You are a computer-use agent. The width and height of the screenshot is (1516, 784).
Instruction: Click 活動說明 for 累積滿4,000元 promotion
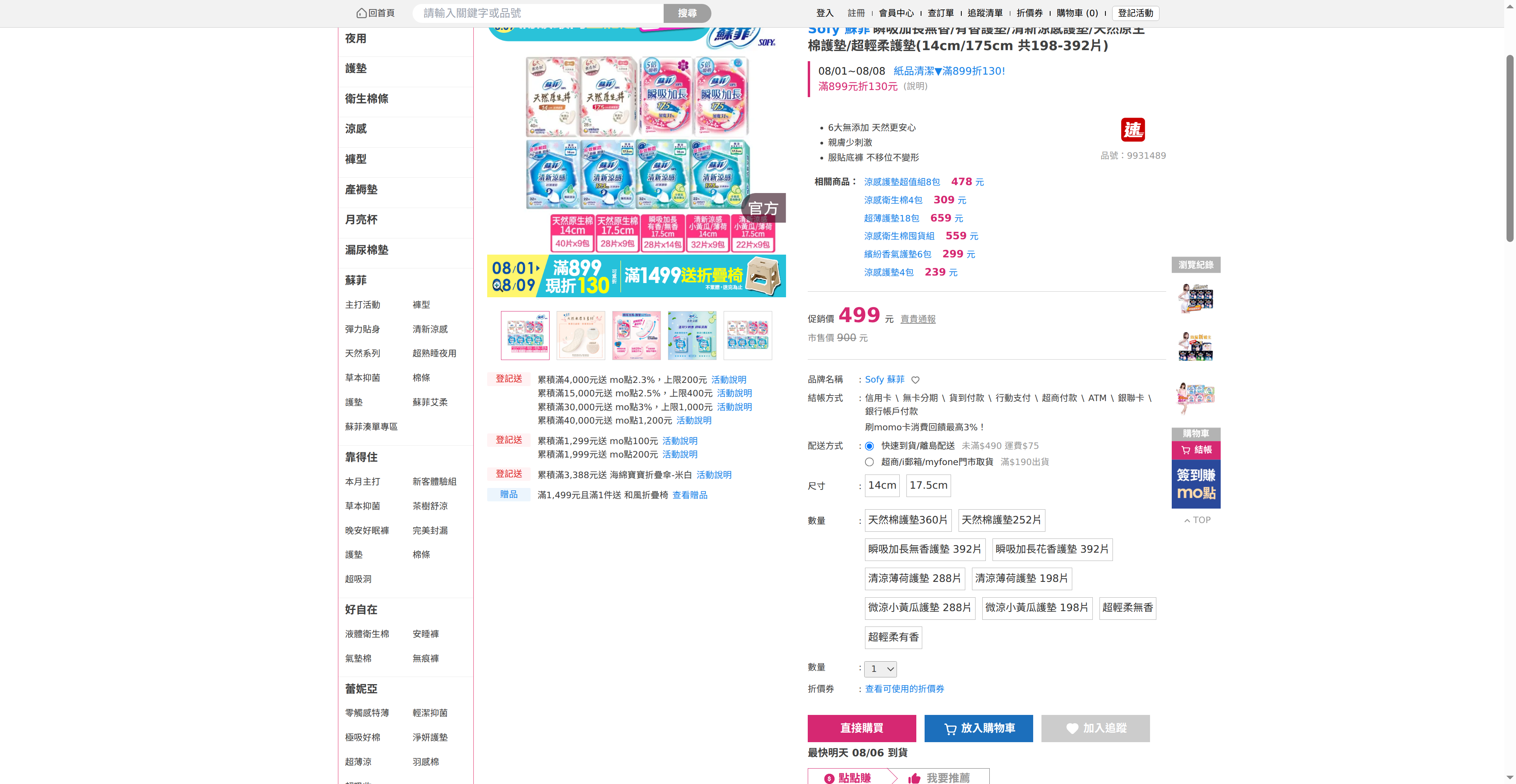point(728,380)
